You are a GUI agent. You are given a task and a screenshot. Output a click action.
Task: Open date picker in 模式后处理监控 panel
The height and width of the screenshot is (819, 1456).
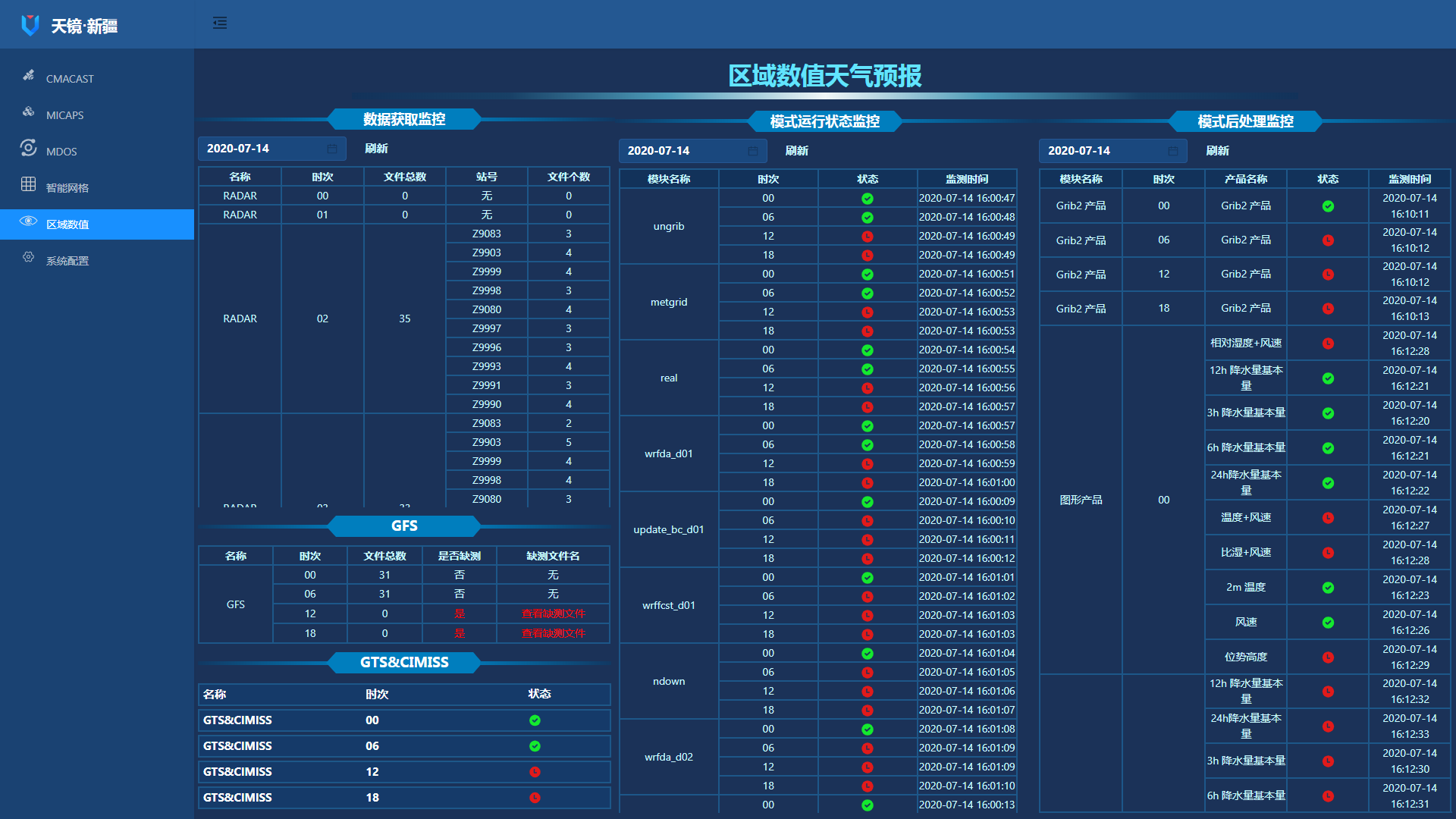[x=1113, y=151]
